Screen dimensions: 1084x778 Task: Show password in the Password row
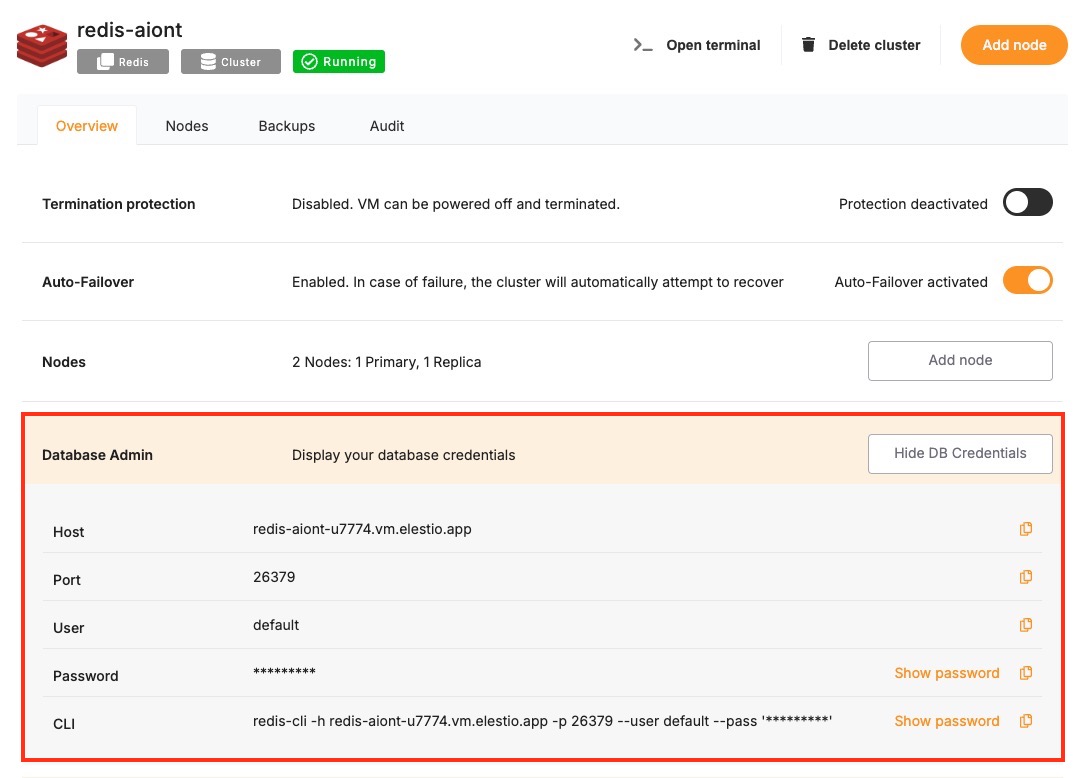click(x=946, y=673)
